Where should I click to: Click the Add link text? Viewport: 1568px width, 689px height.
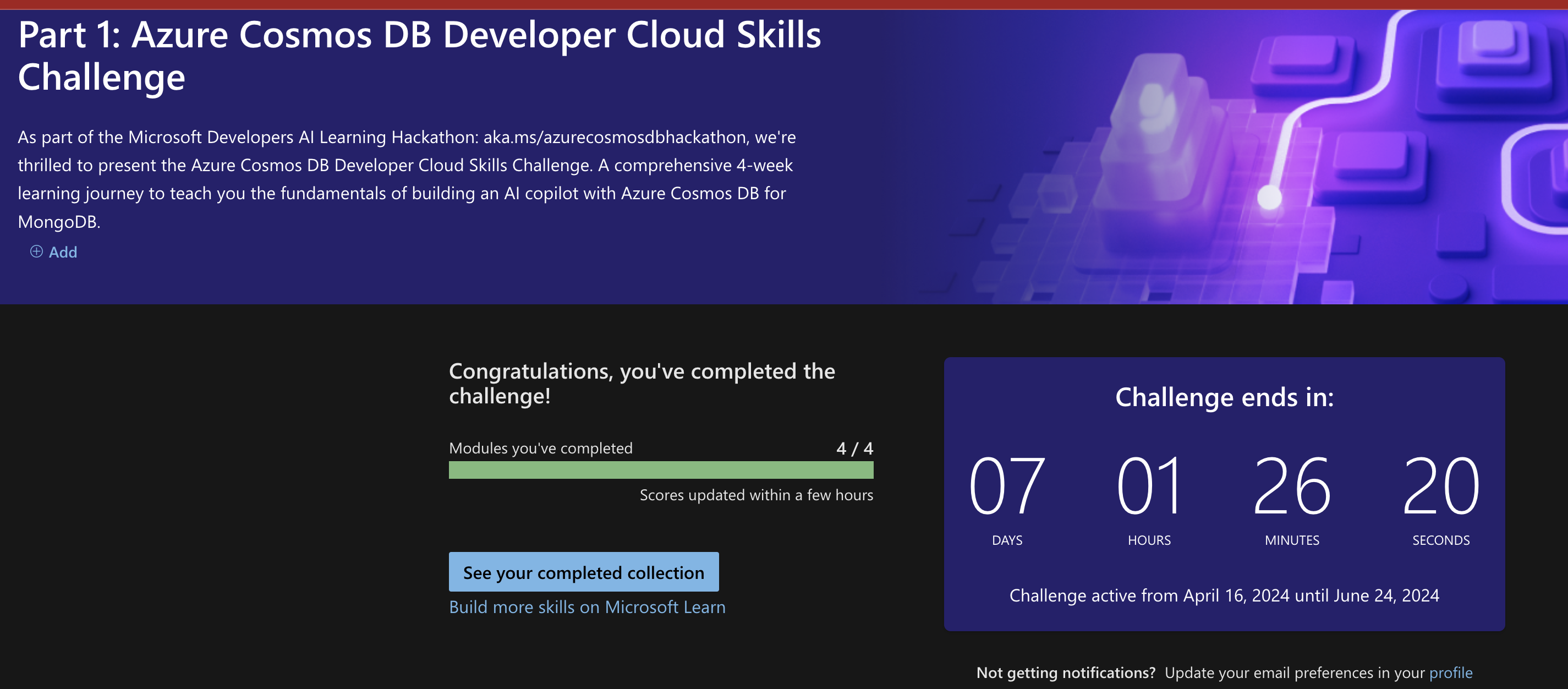(x=63, y=252)
